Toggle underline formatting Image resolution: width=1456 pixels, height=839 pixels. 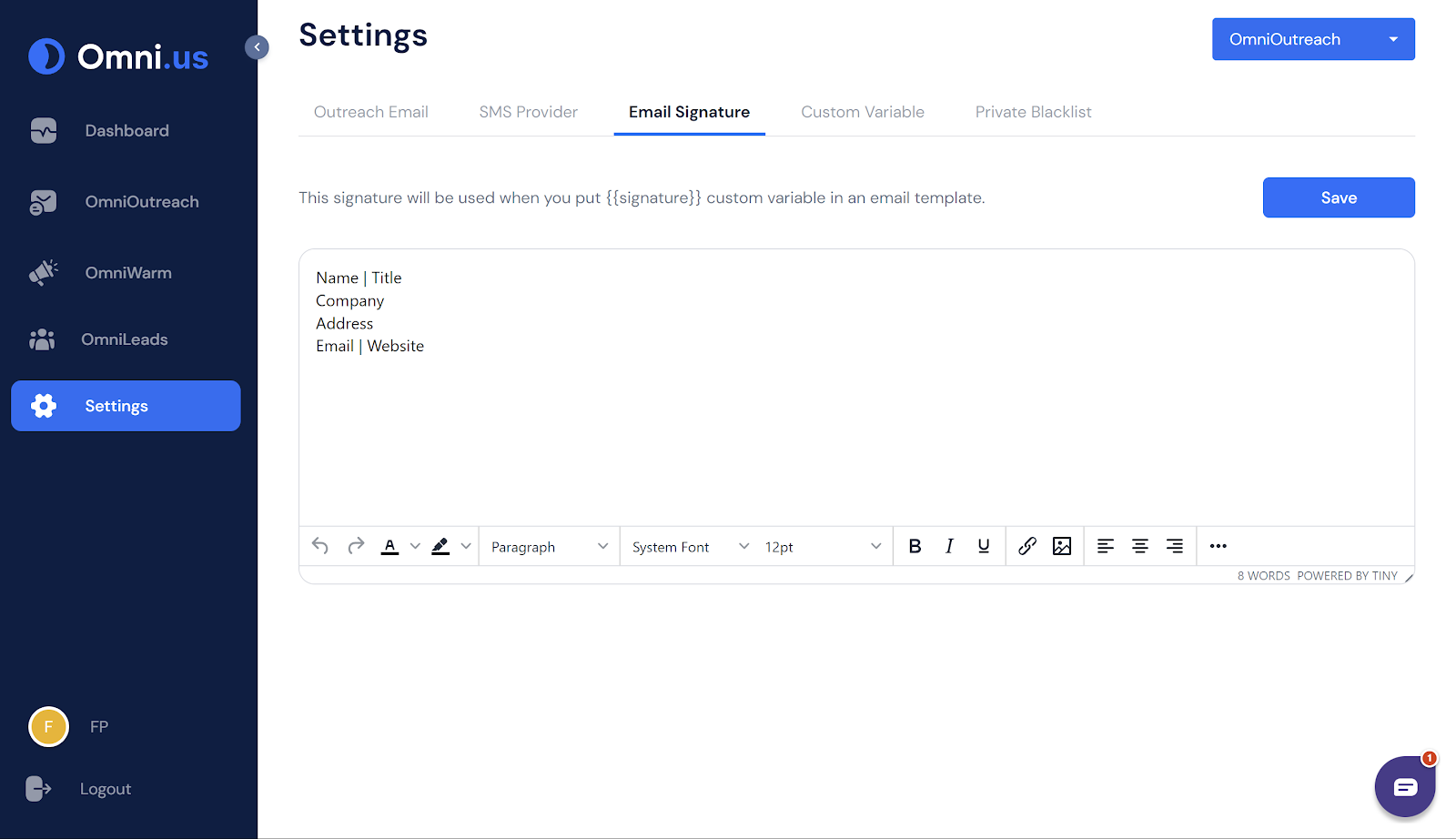coord(984,546)
